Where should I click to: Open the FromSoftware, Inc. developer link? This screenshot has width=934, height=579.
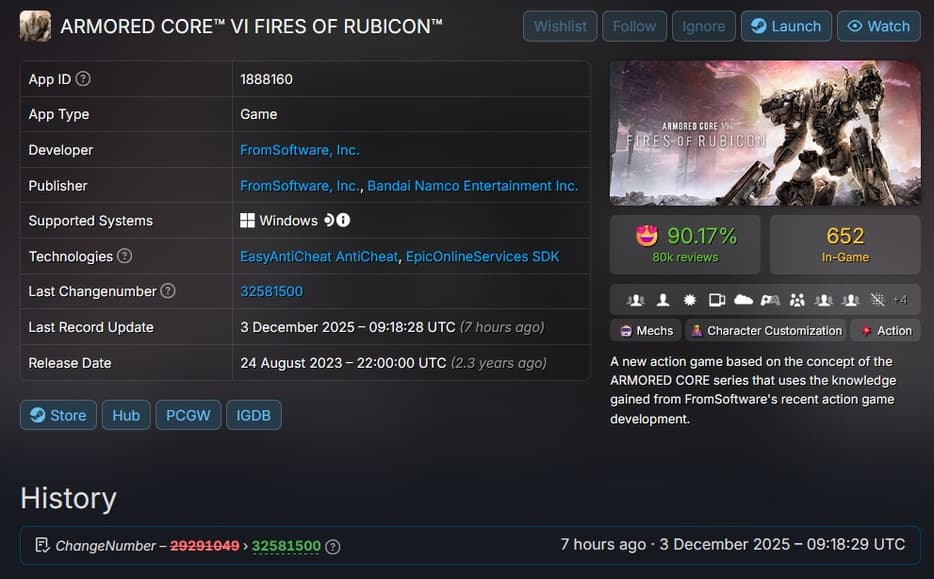click(x=299, y=150)
